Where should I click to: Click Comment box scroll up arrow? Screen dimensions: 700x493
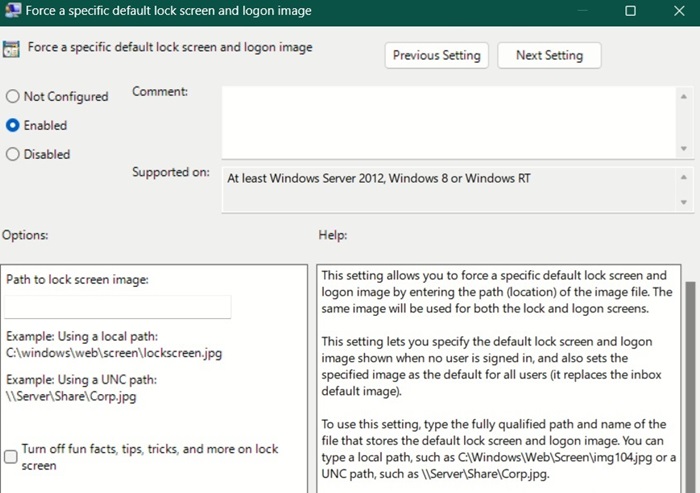683,96
